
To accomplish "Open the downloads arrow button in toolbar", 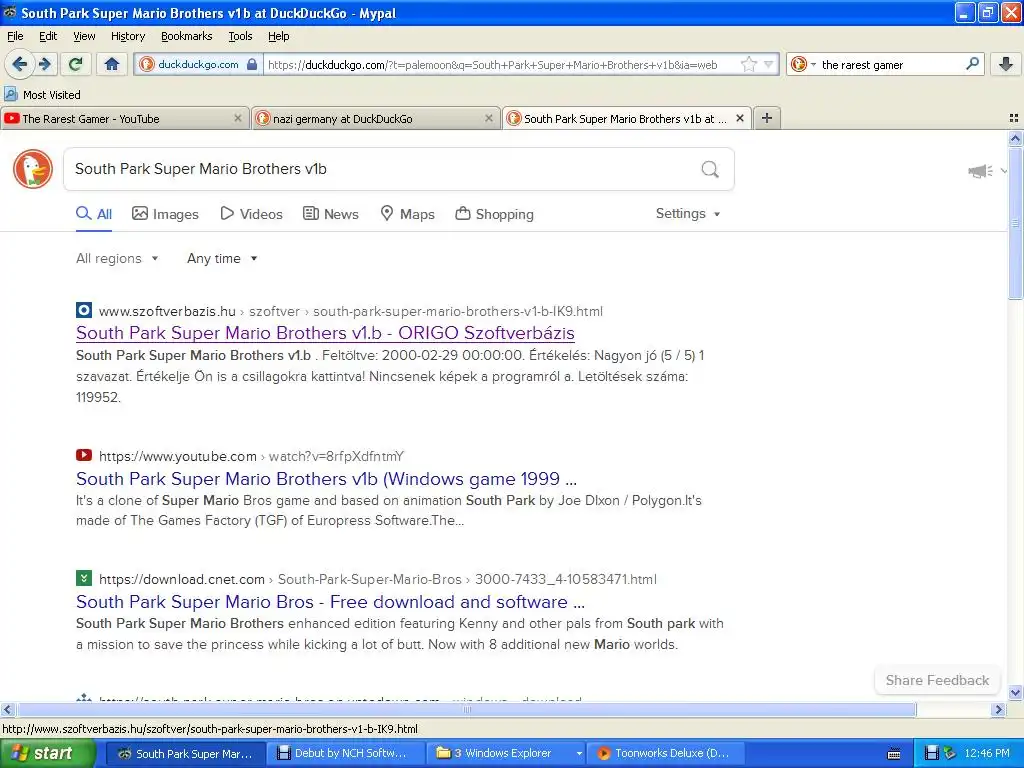I will [x=1006, y=64].
